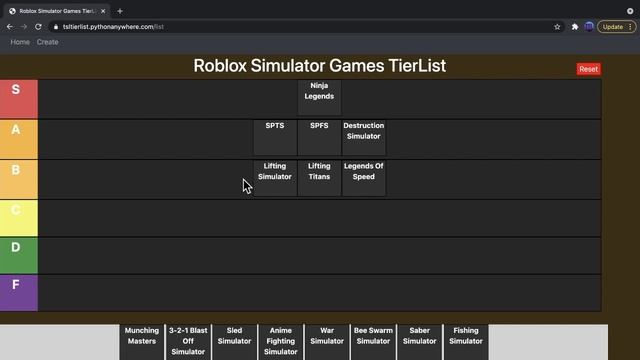The image size is (640, 360).
Task: Open new tab with plus icon
Action: pyautogui.click(x=120, y=11)
